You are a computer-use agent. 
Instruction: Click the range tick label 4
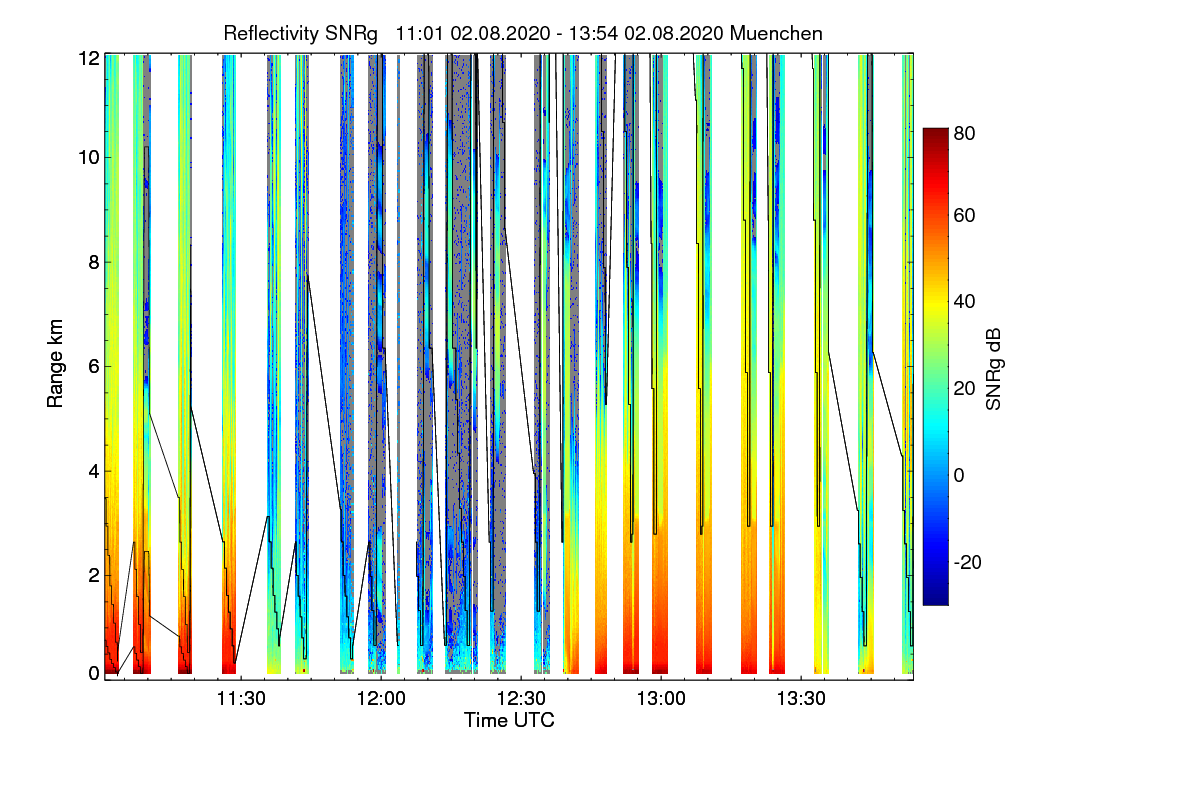coord(94,471)
